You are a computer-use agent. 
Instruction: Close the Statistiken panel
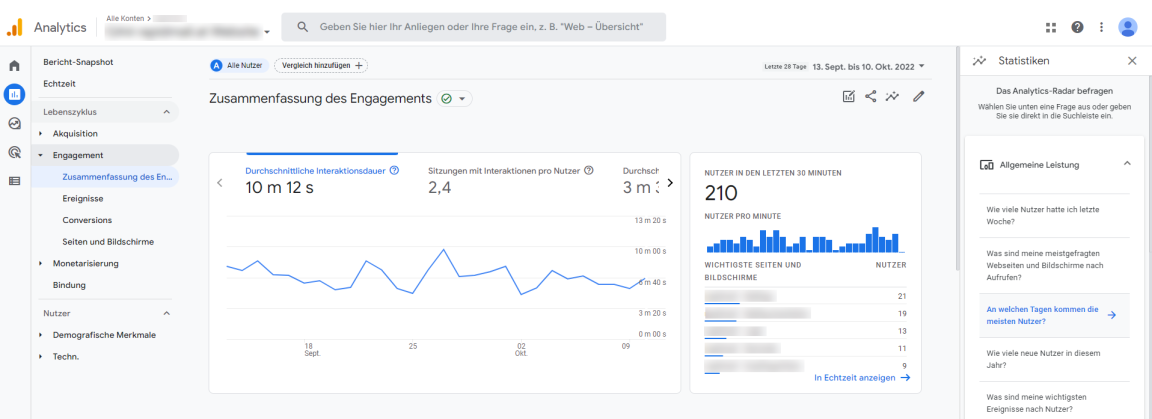pos(1132,61)
